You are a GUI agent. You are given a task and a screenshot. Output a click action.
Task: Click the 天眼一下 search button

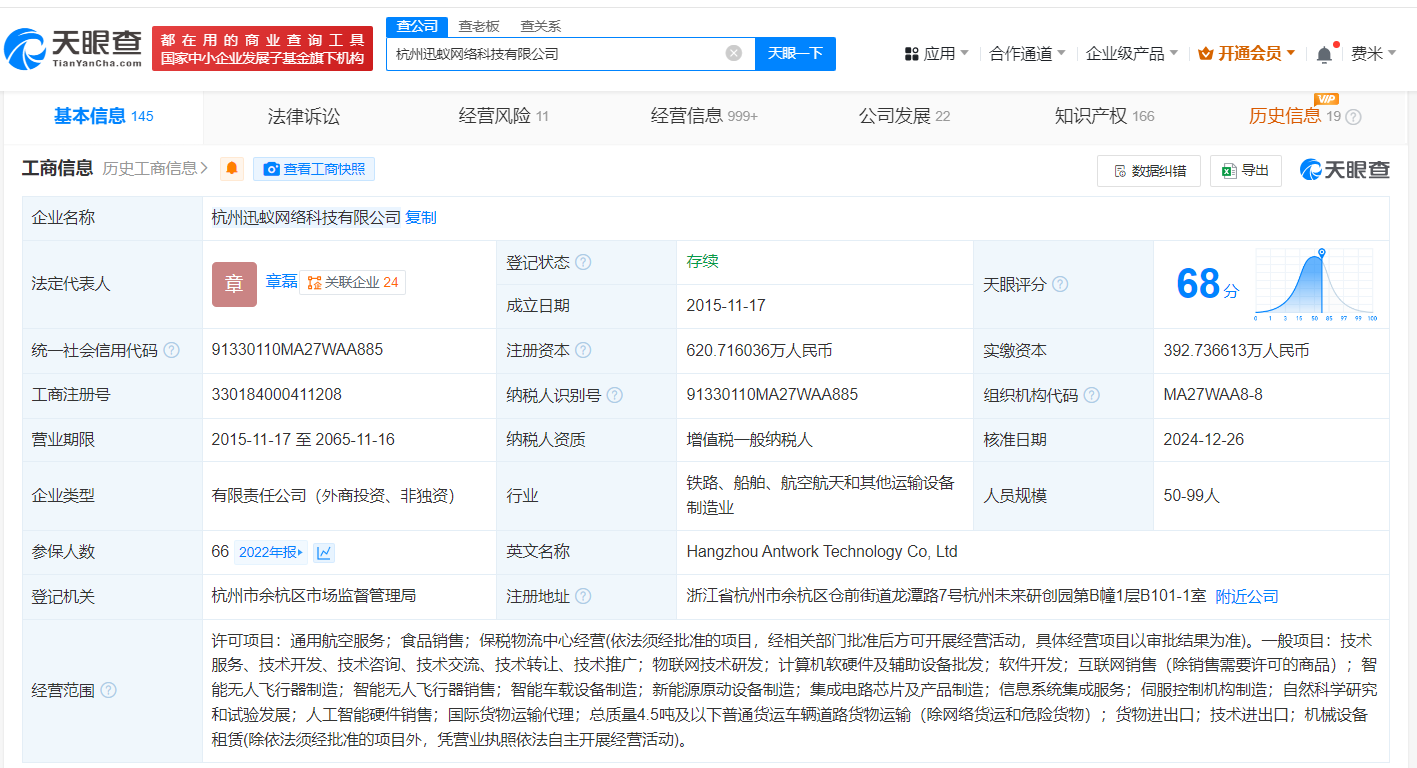click(x=797, y=54)
